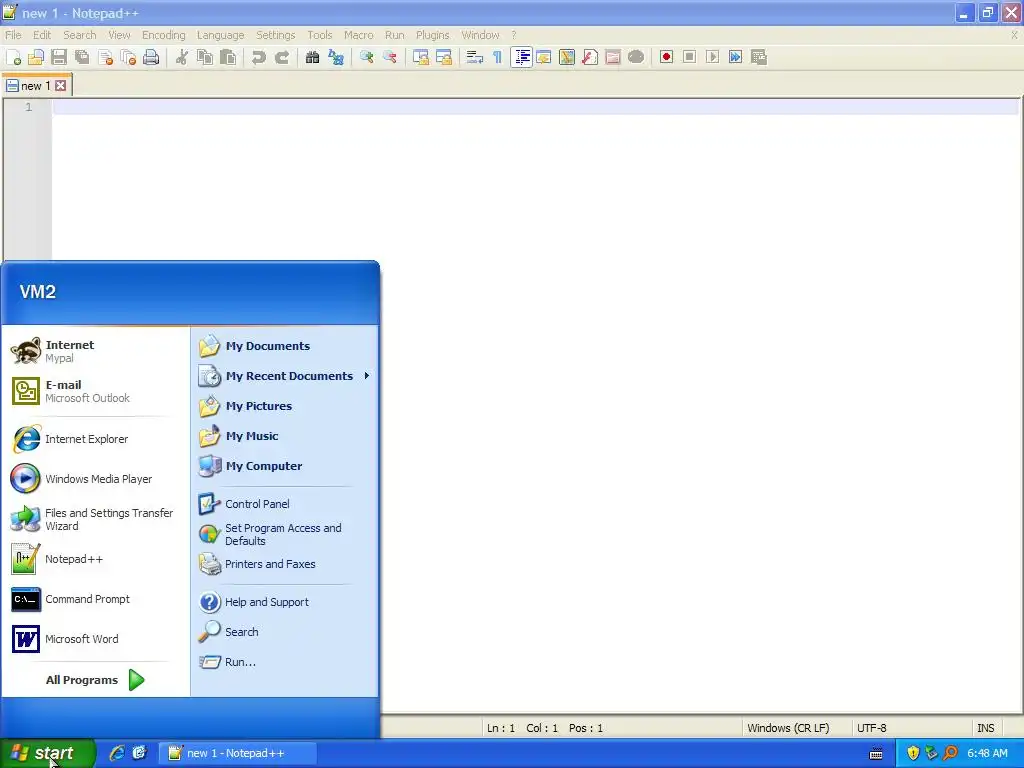Click the Start Recording macro icon
Screen dimensions: 1024x768
coord(666,57)
